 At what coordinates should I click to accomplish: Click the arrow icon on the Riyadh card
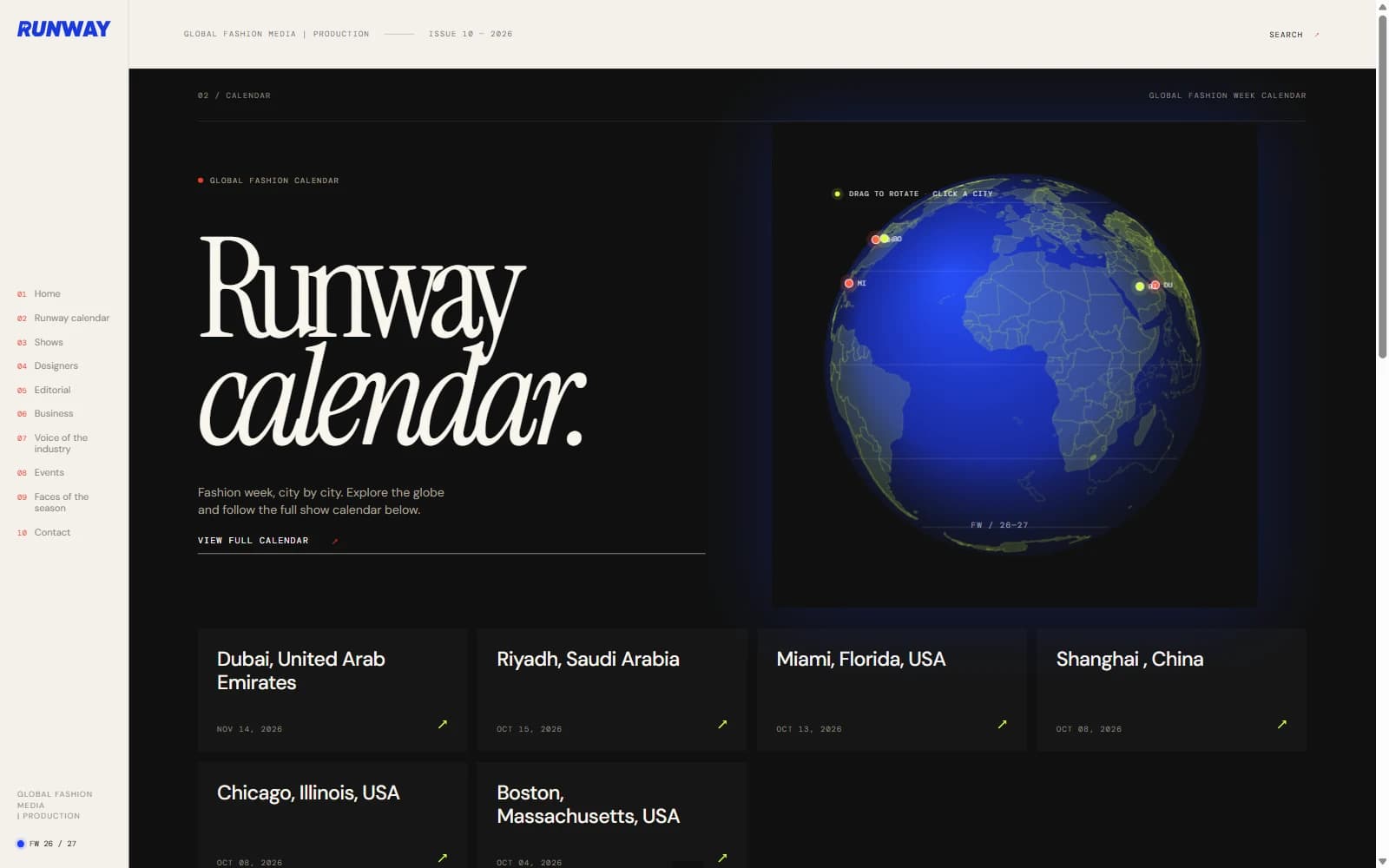(722, 724)
